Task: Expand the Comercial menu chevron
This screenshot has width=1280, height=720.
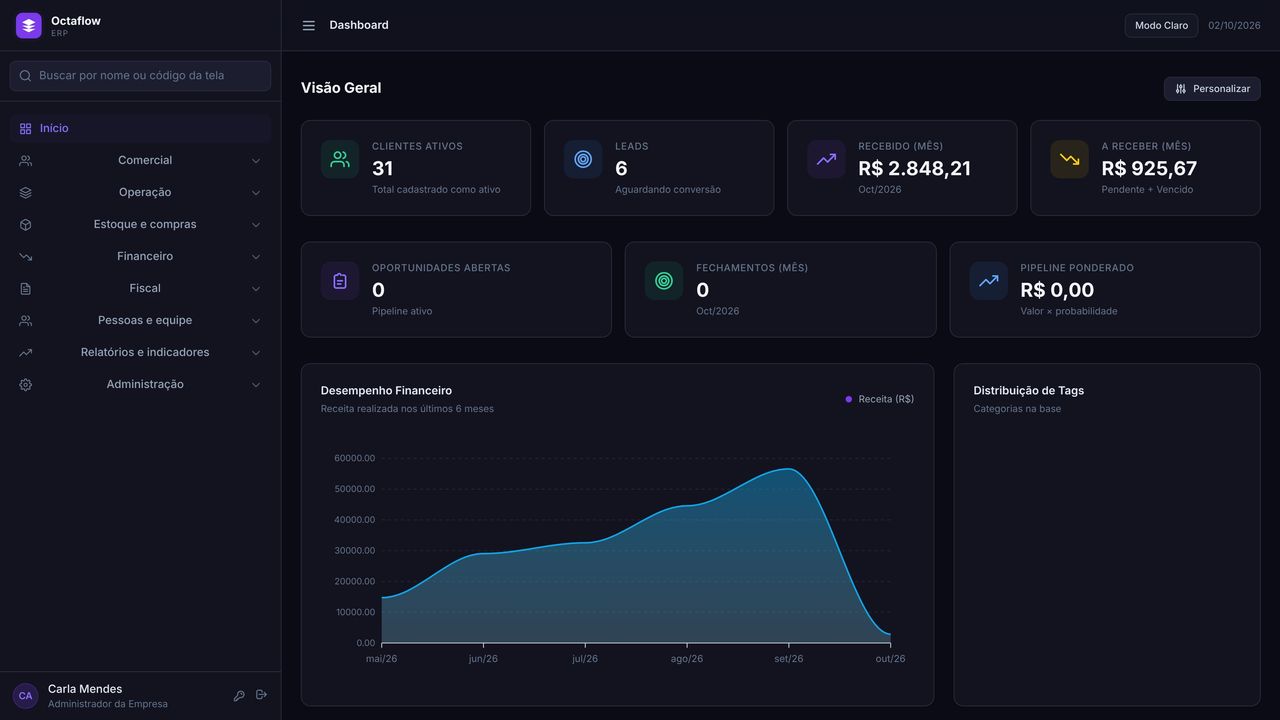Action: (256, 161)
